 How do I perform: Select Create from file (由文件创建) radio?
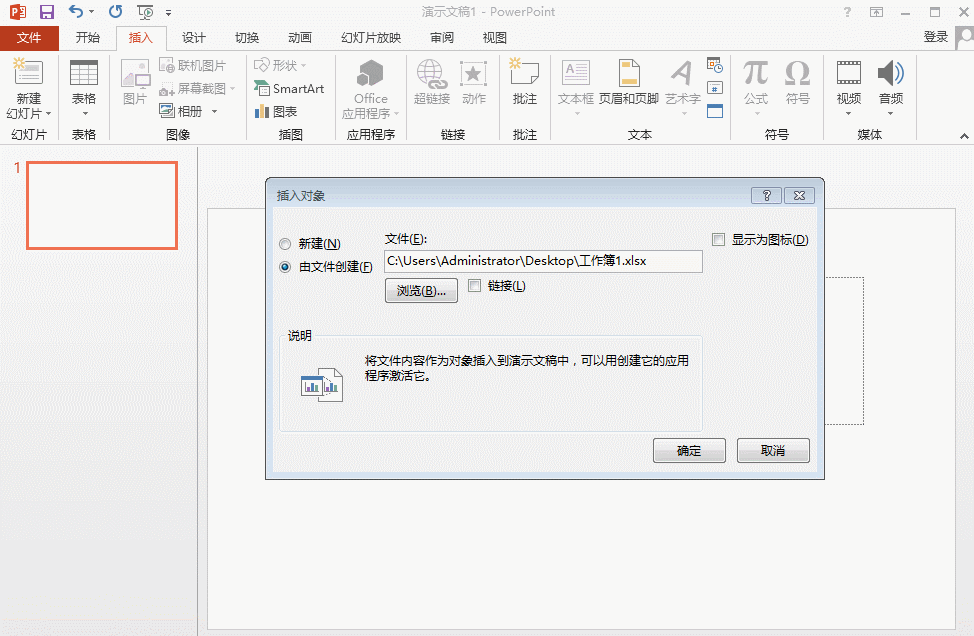(x=285, y=266)
